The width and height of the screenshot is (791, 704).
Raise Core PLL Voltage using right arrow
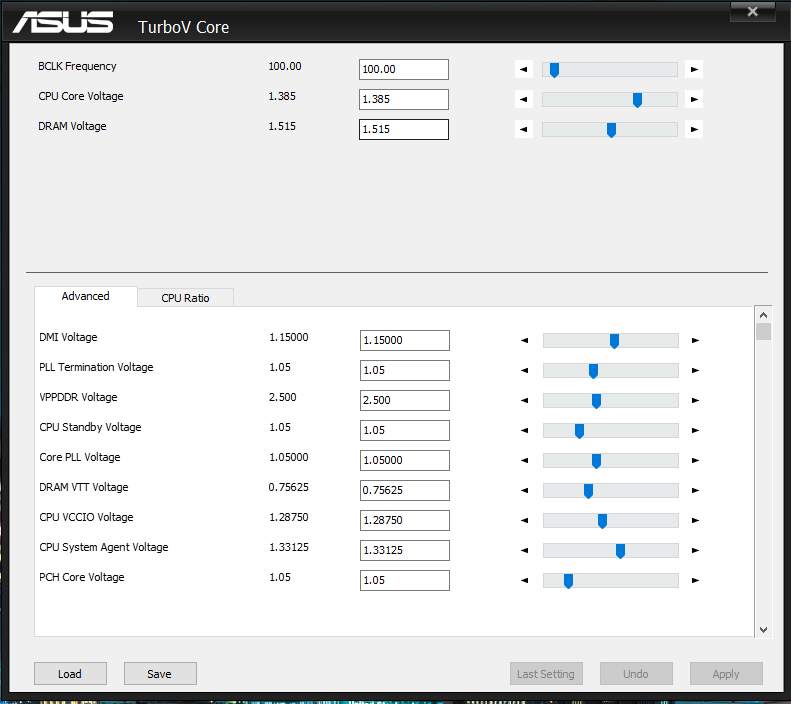click(x=695, y=460)
